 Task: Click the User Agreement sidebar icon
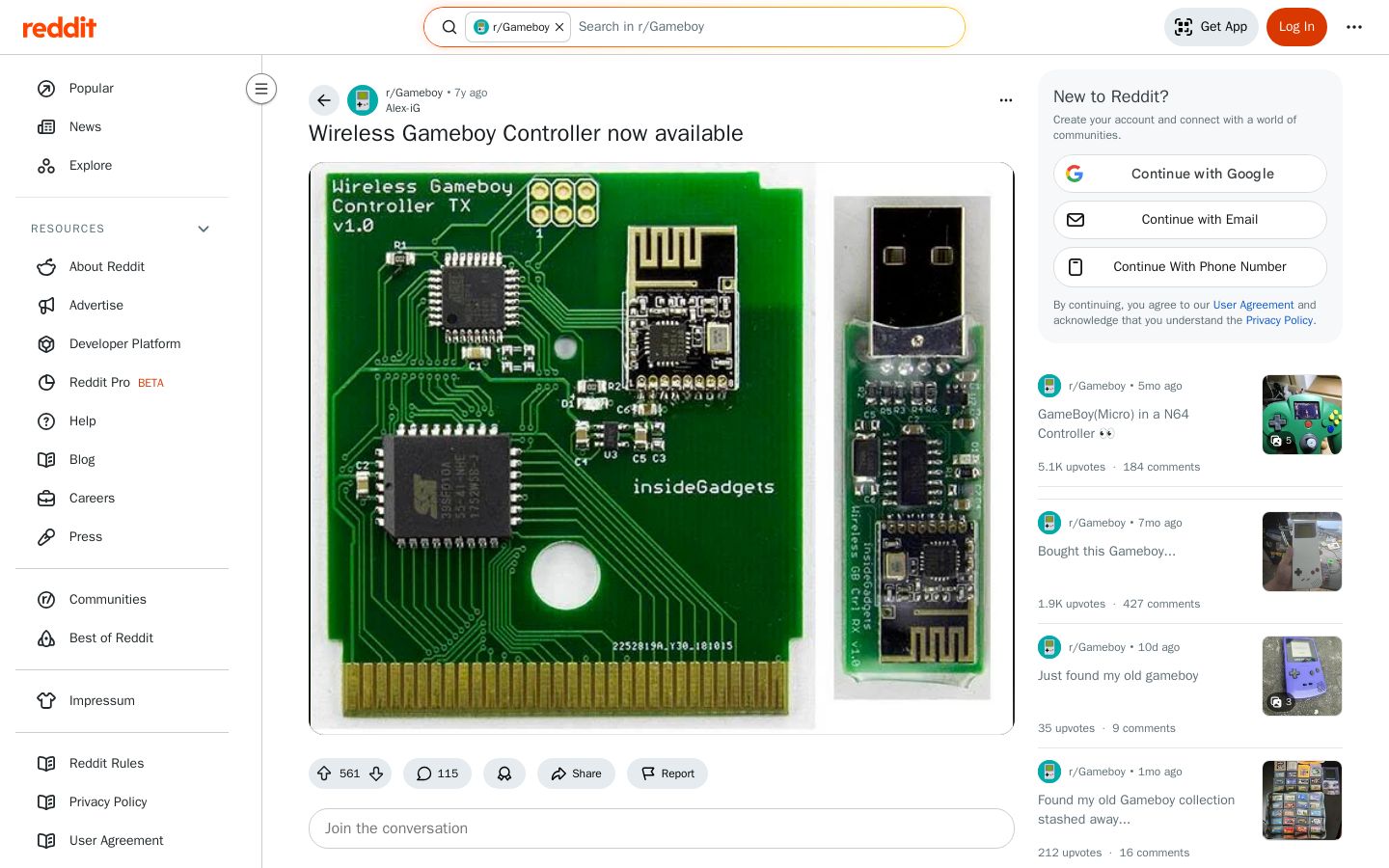click(x=46, y=841)
